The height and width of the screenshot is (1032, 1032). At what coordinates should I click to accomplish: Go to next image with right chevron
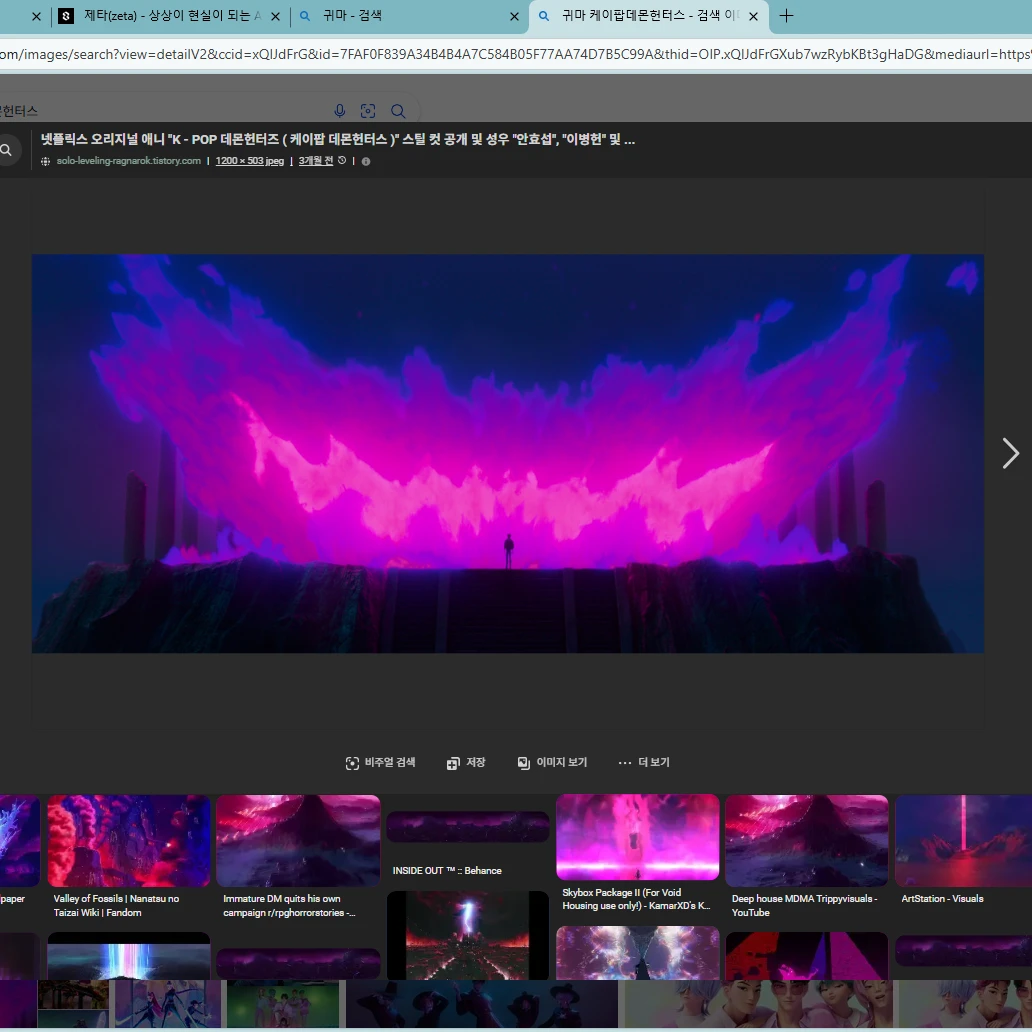[x=1010, y=453]
